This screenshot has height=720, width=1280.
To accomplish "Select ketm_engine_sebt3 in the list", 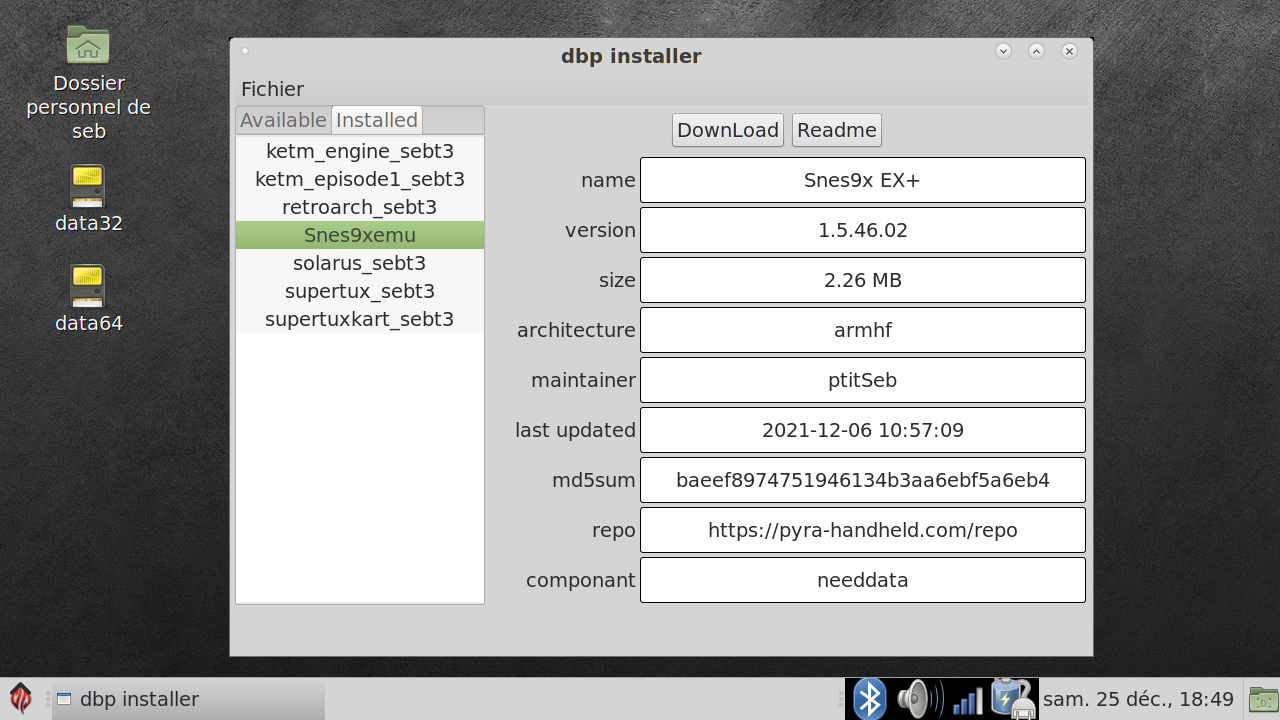I will point(359,151).
